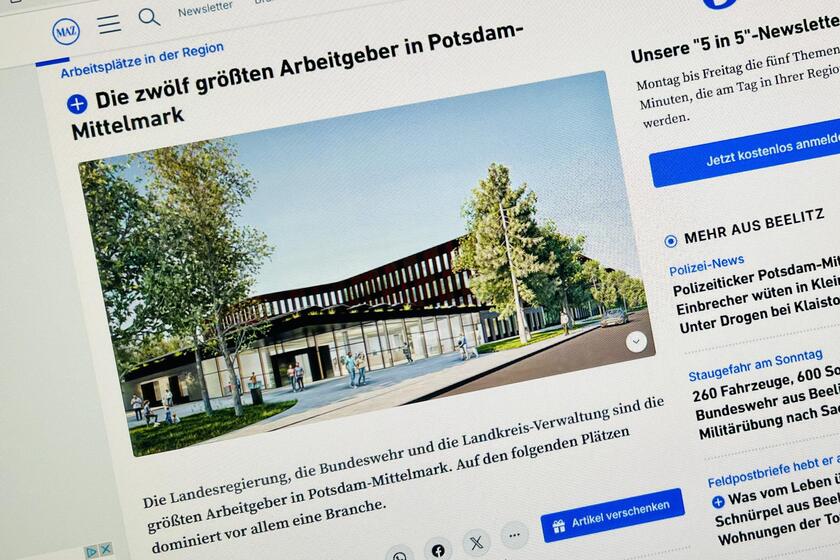Click Artikel verschenken button
Viewport: 840px width, 560px height.
coord(612,515)
